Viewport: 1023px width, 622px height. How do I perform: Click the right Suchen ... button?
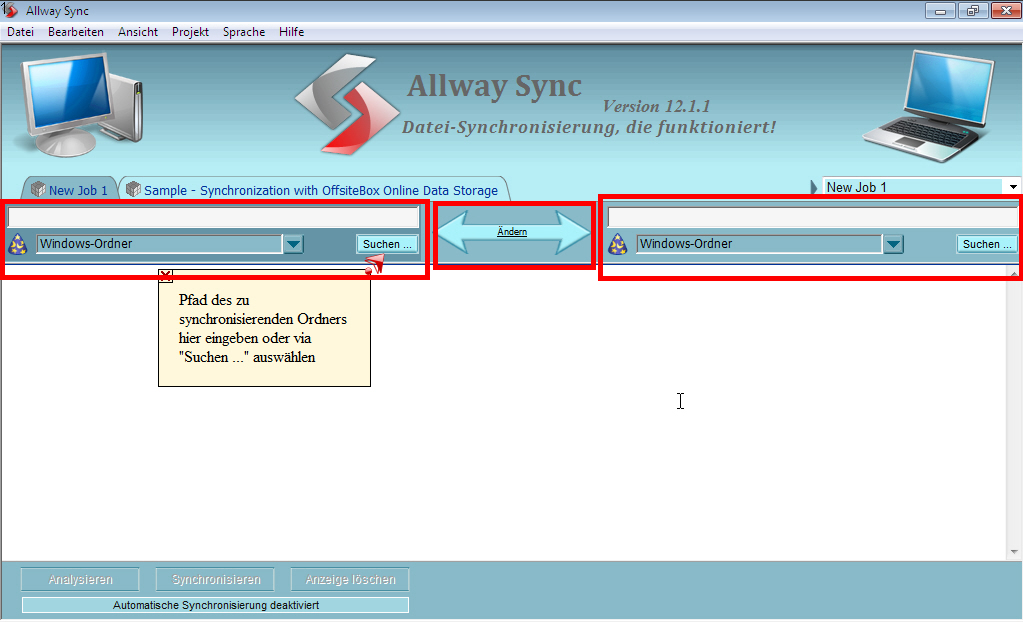[x=986, y=244]
